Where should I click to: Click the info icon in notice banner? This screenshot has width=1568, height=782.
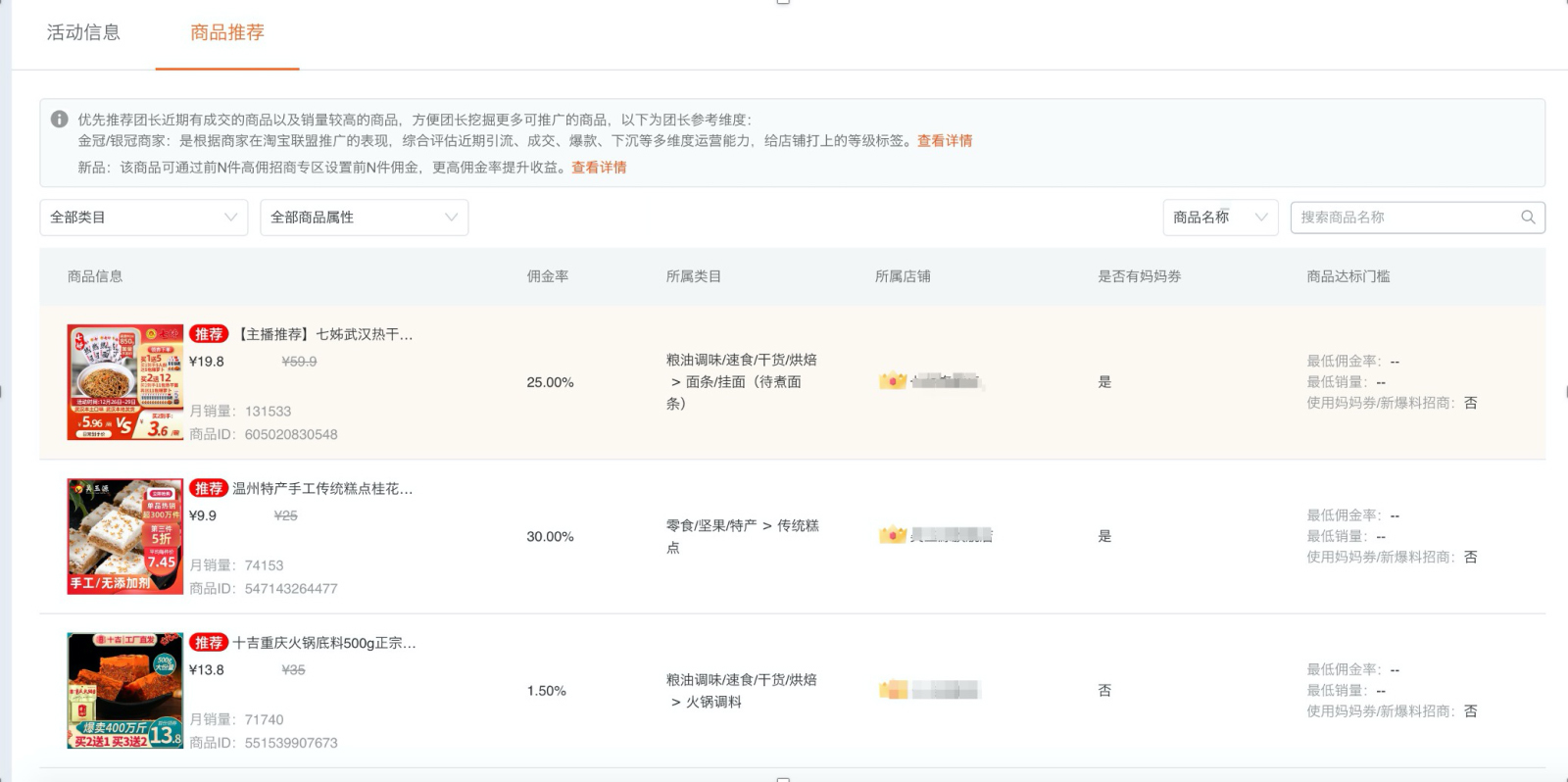[60, 120]
